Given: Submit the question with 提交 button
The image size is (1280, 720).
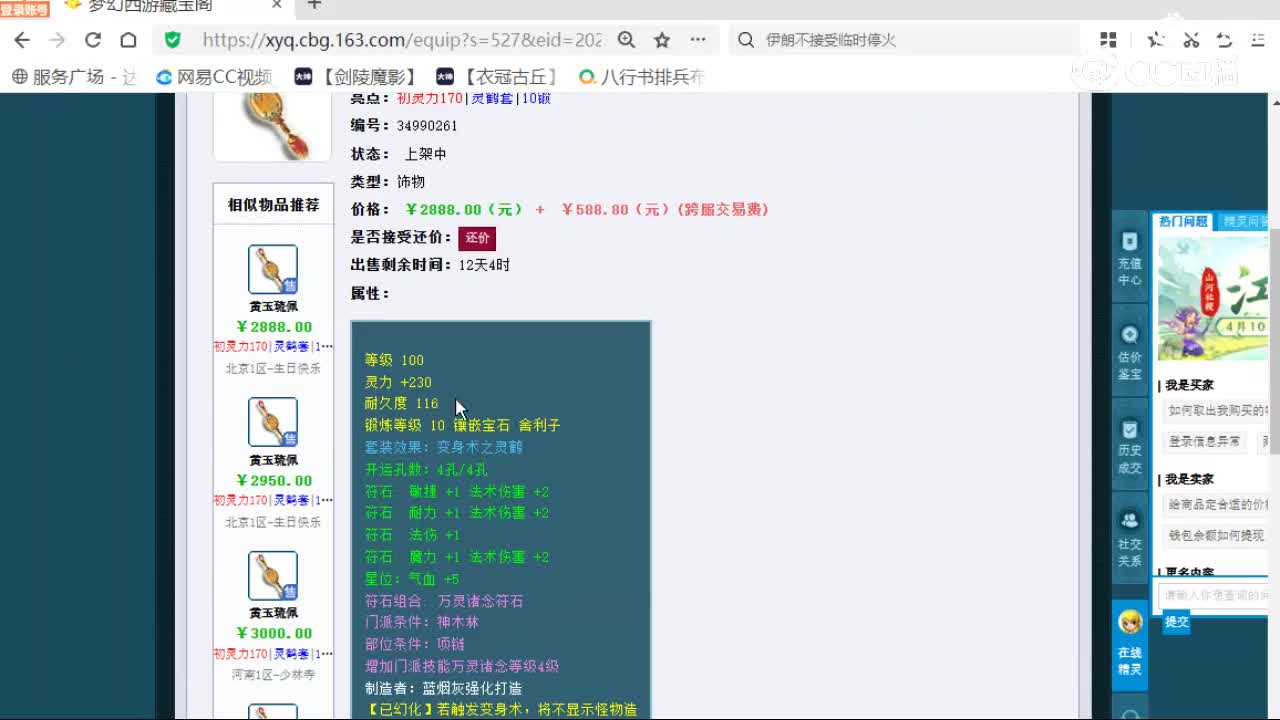Looking at the screenshot, I should [x=1177, y=622].
